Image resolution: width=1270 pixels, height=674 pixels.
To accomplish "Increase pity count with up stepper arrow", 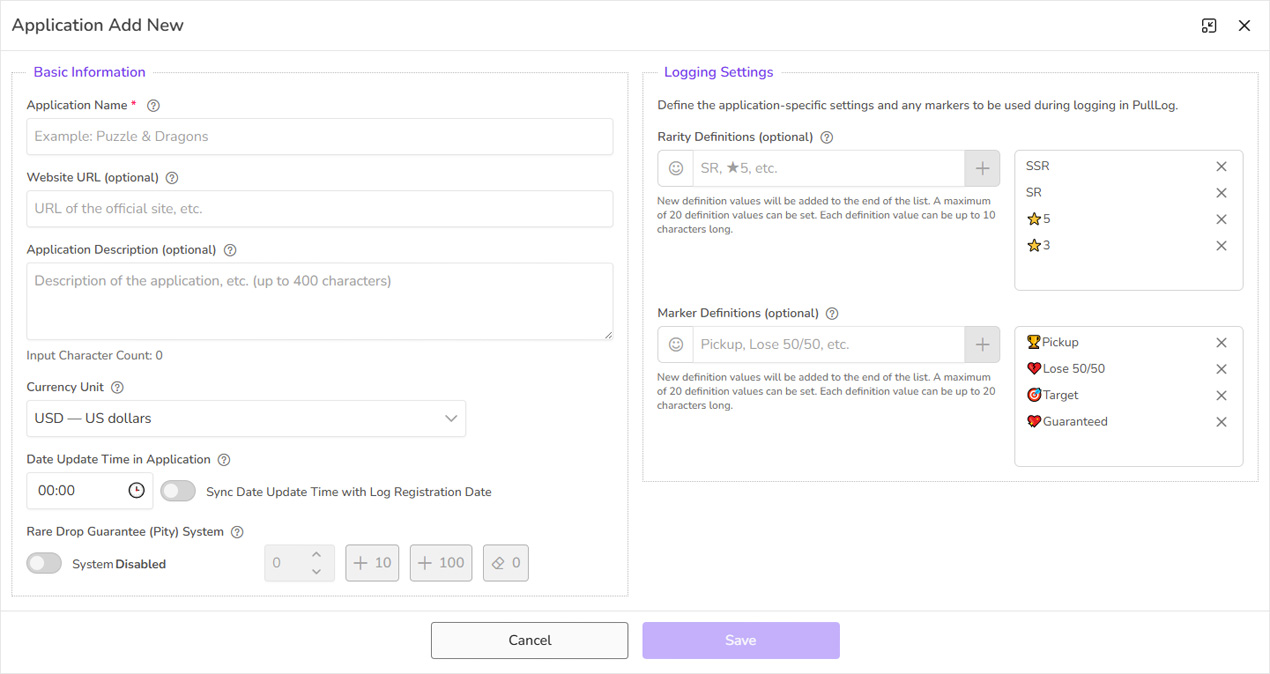I will pyautogui.click(x=316, y=554).
